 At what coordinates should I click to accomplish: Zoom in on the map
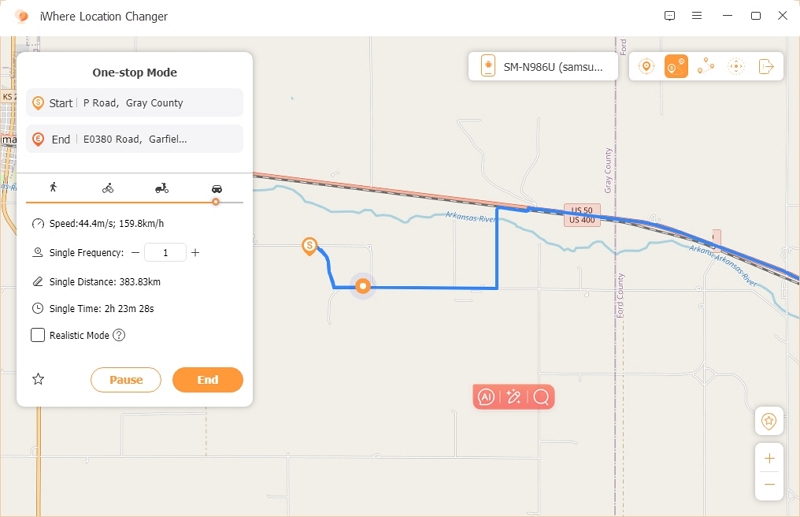point(769,458)
